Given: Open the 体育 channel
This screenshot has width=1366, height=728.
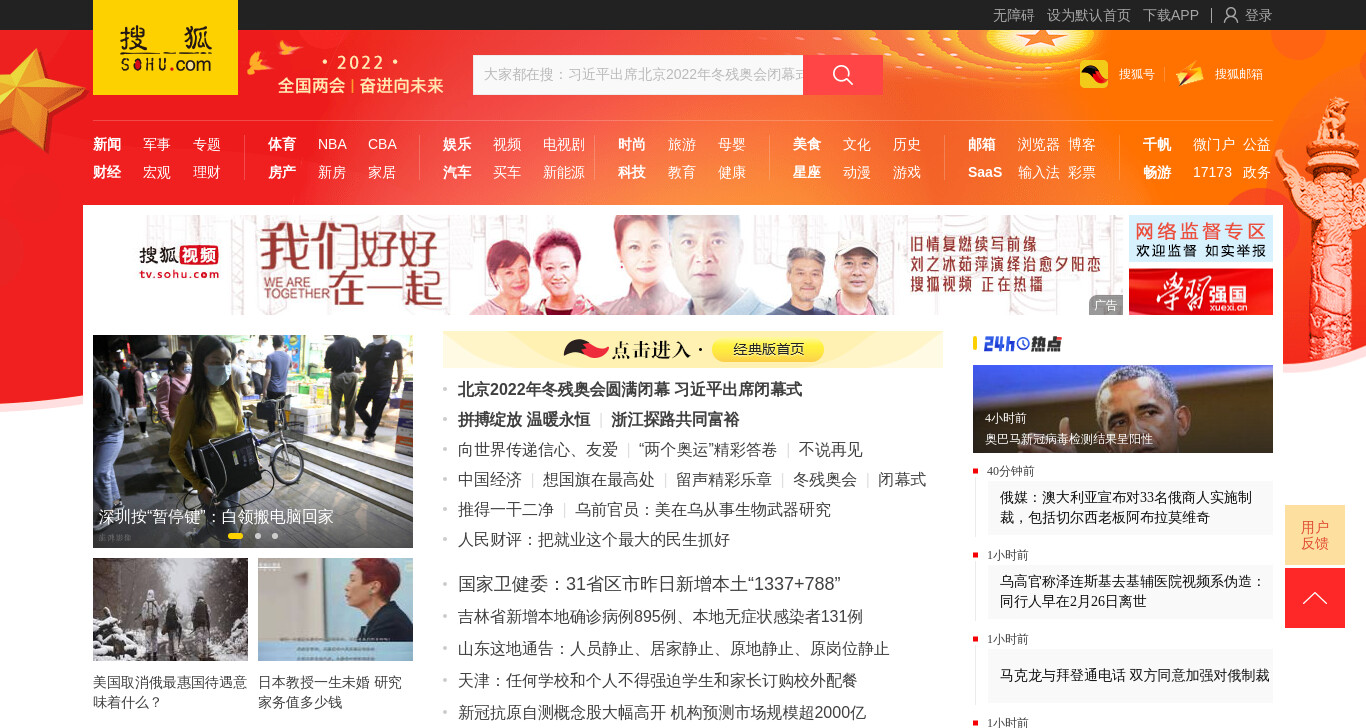Looking at the screenshot, I should 282,144.
